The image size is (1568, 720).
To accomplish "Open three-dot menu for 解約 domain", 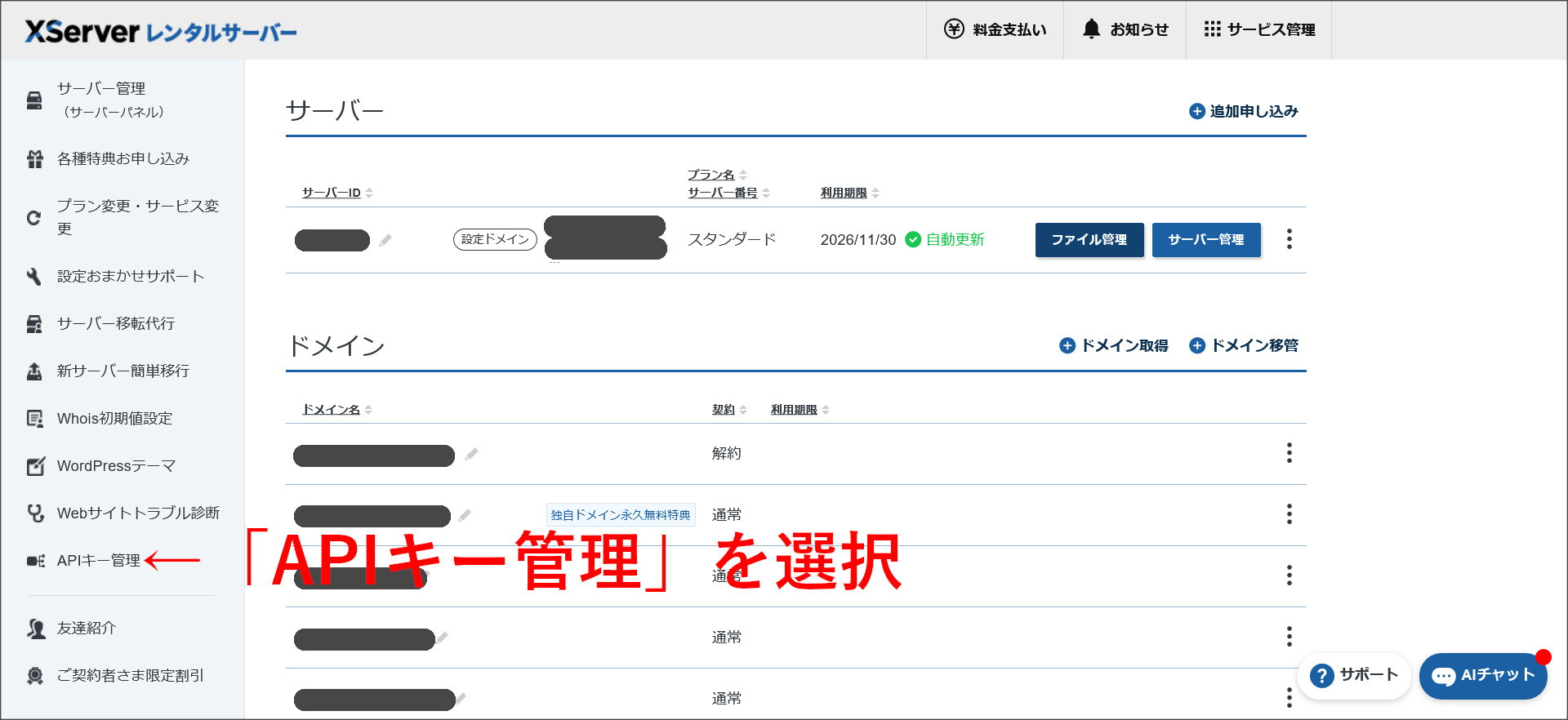I will click(1290, 453).
